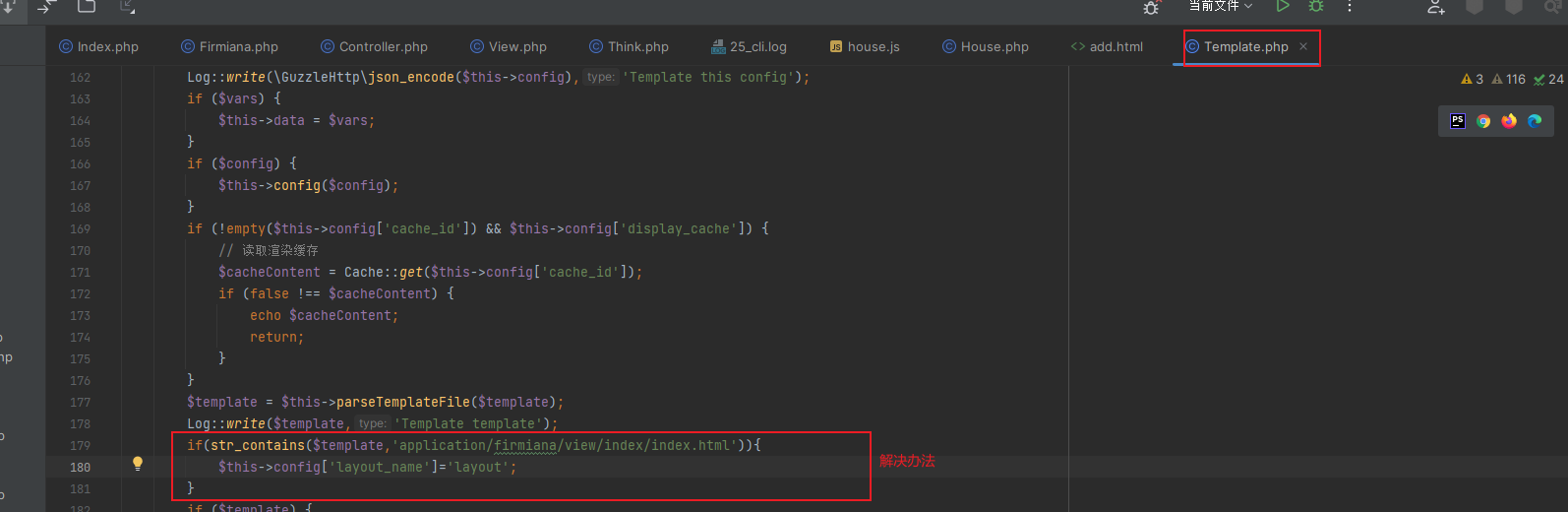Click '$this->data = $vars;' on line 164
Screen dimensions: 1568x512
[x=296, y=120]
